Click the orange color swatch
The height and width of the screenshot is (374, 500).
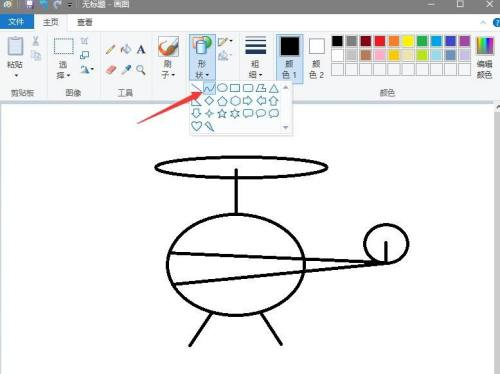394,41
